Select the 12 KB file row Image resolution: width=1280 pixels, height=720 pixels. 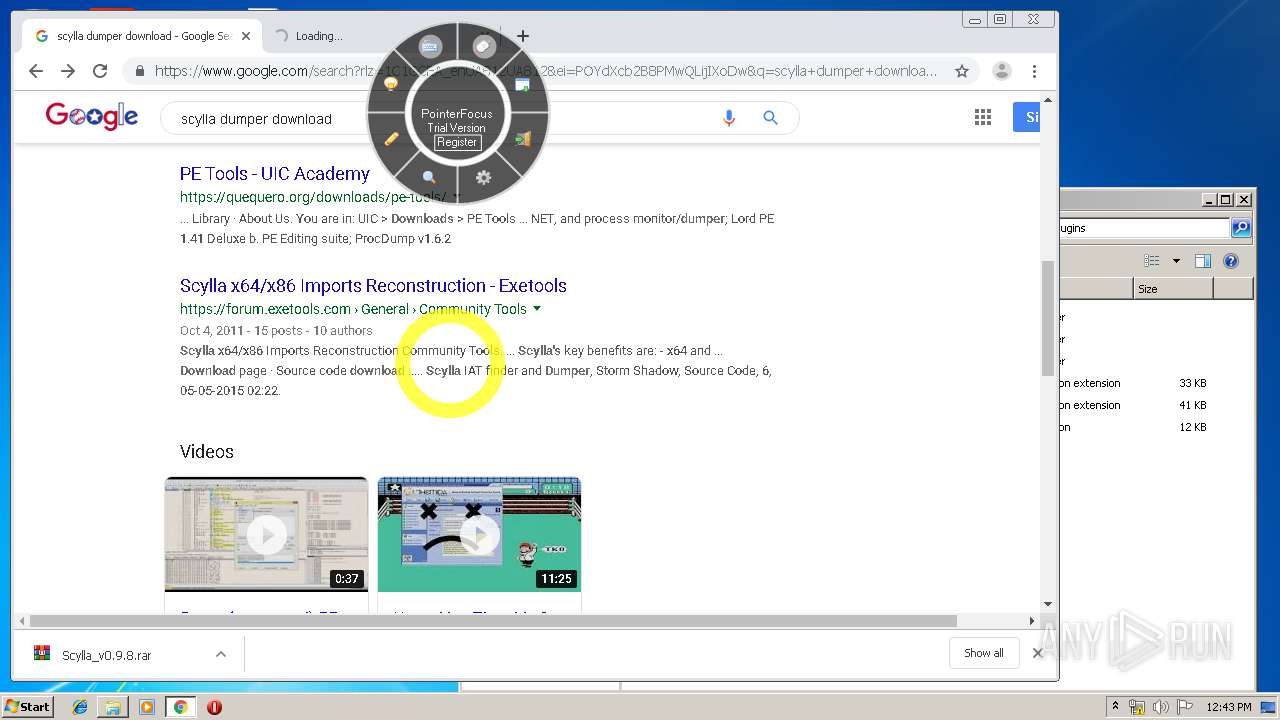(1156, 427)
